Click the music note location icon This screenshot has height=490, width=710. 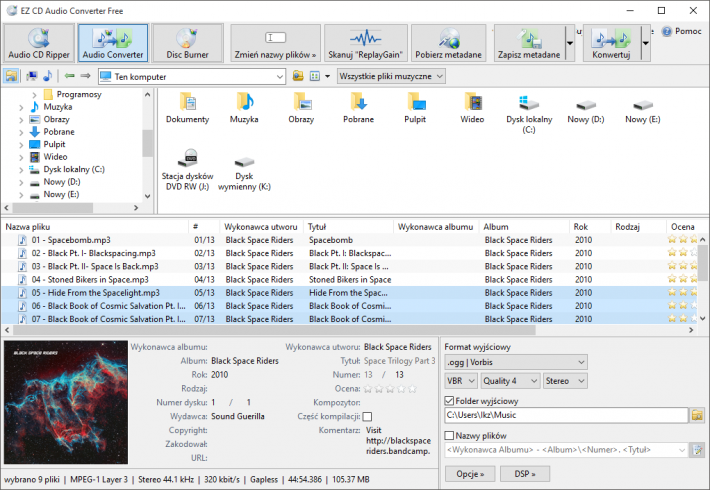pyautogui.click(x=48, y=76)
